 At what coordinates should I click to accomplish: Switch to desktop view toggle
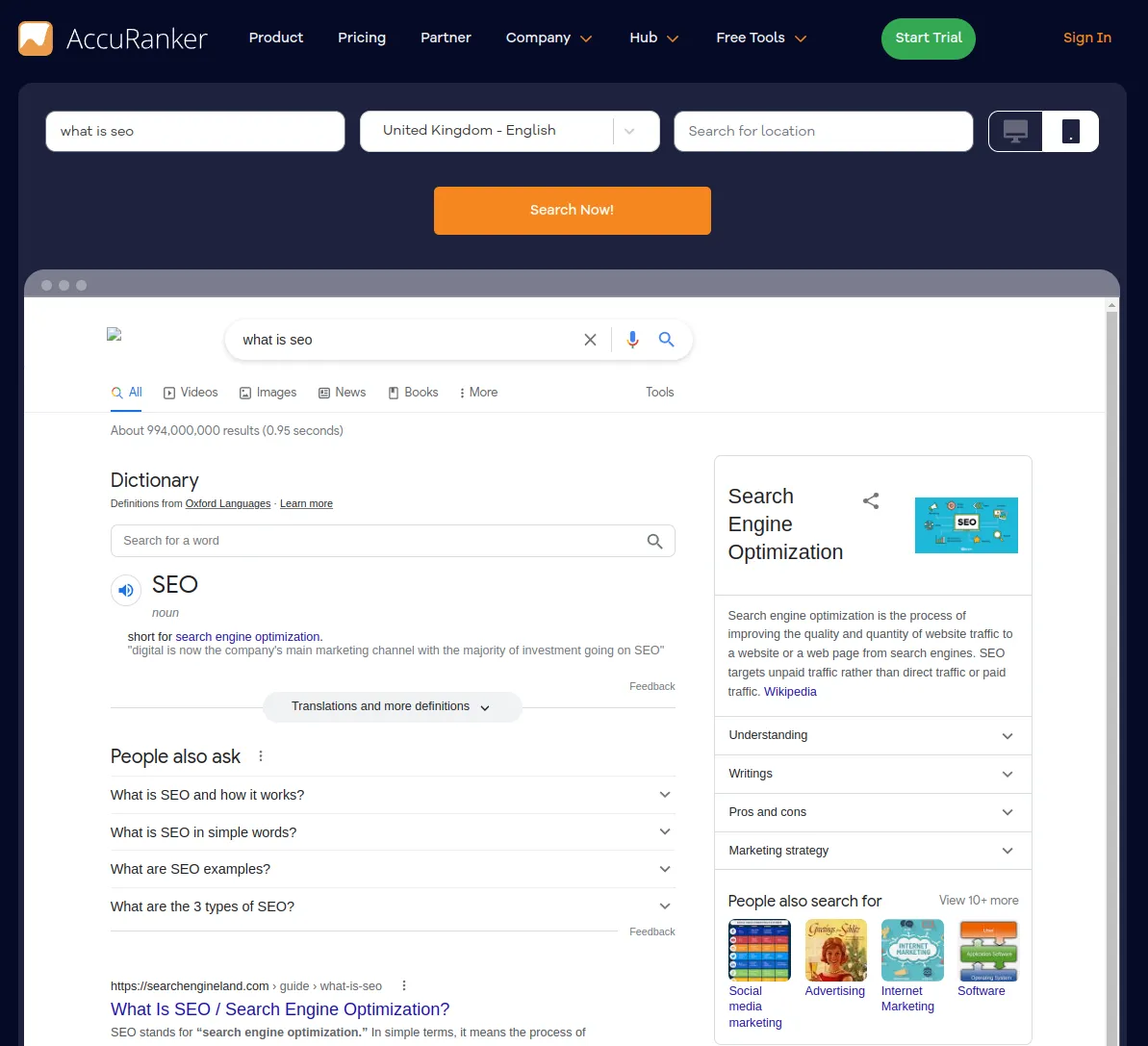1015,132
